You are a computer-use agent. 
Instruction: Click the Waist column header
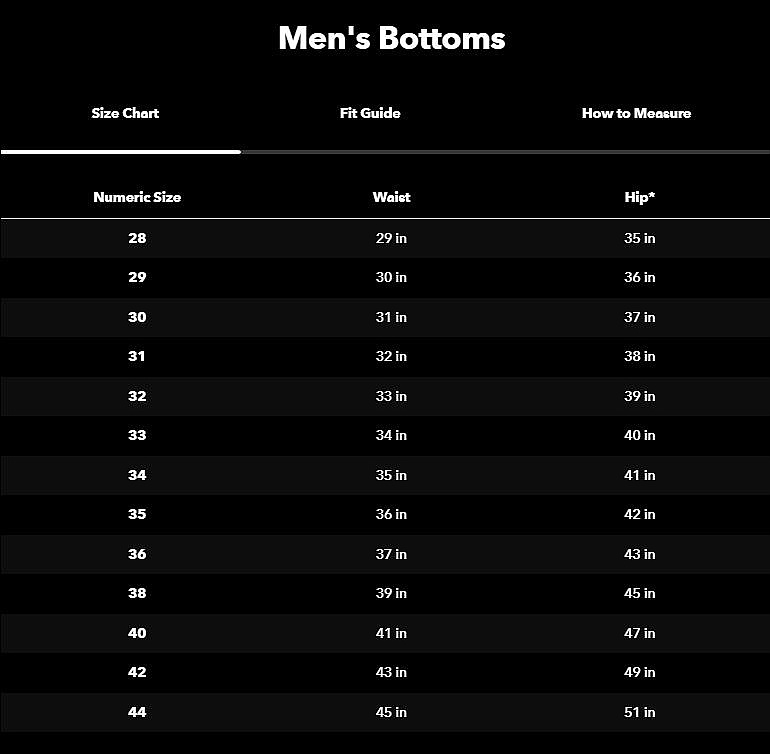(x=391, y=197)
